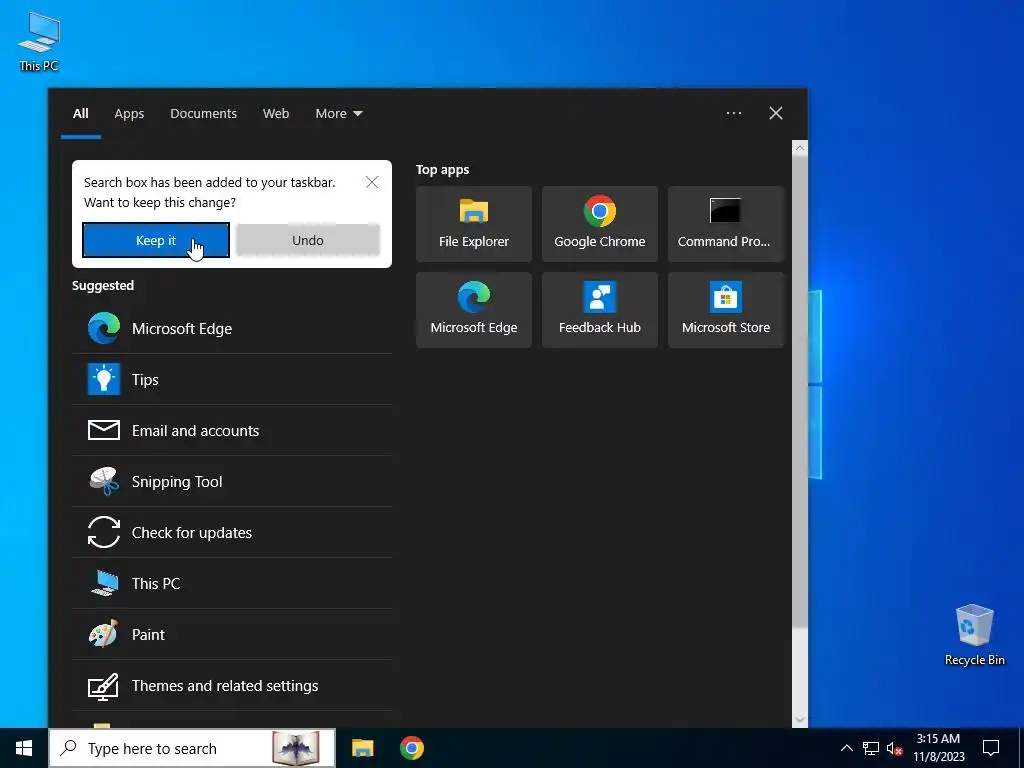1024x768 pixels.
Task: Click the search panel scroll up arrow
Action: pyautogui.click(x=799, y=148)
